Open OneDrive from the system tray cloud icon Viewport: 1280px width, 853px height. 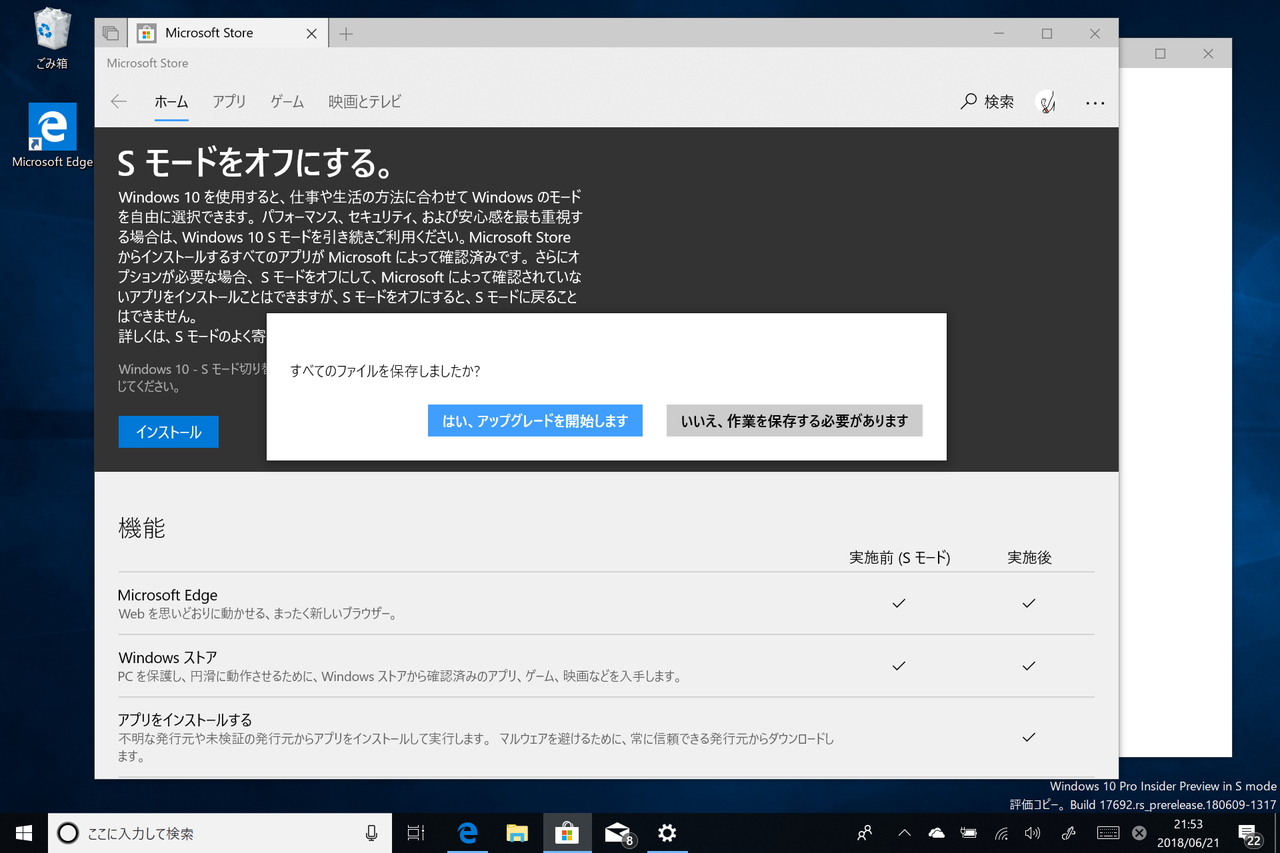(936, 832)
